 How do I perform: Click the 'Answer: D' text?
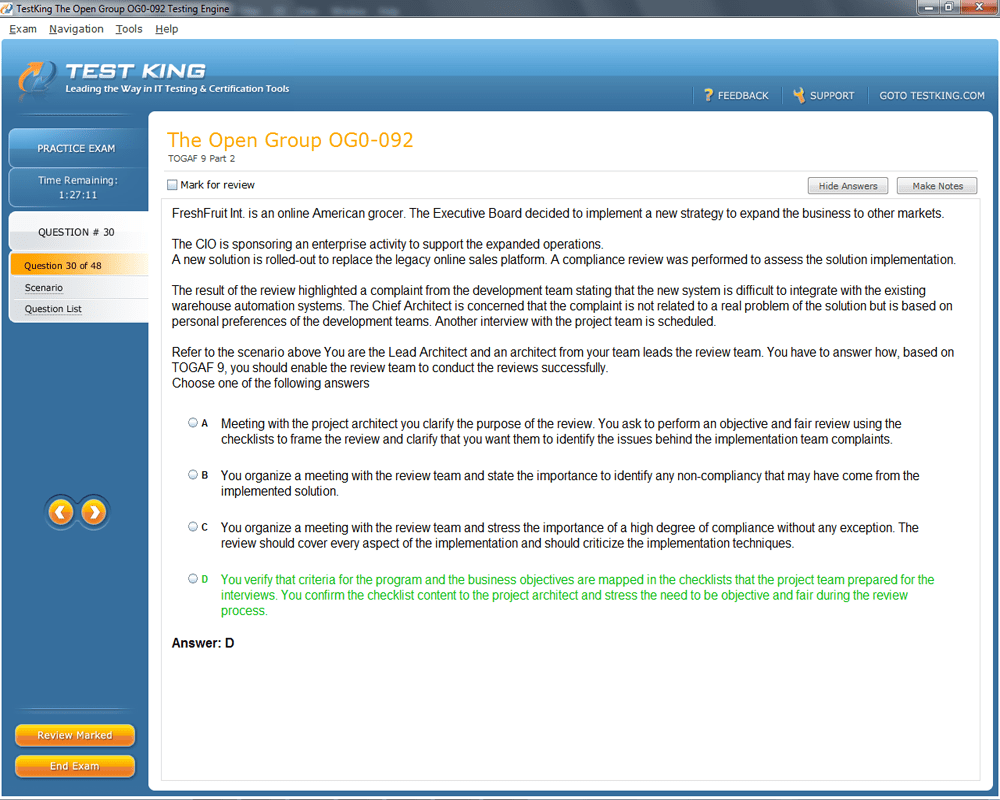point(203,643)
